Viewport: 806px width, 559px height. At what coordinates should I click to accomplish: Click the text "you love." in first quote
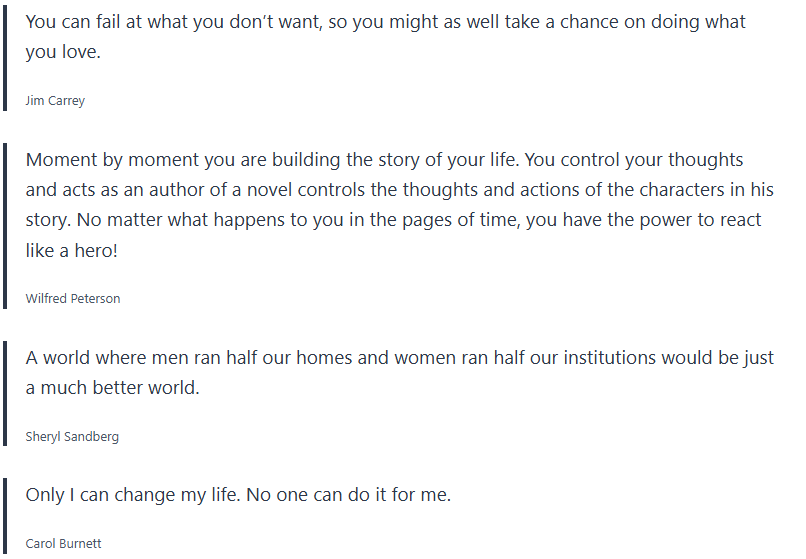point(63,52)
